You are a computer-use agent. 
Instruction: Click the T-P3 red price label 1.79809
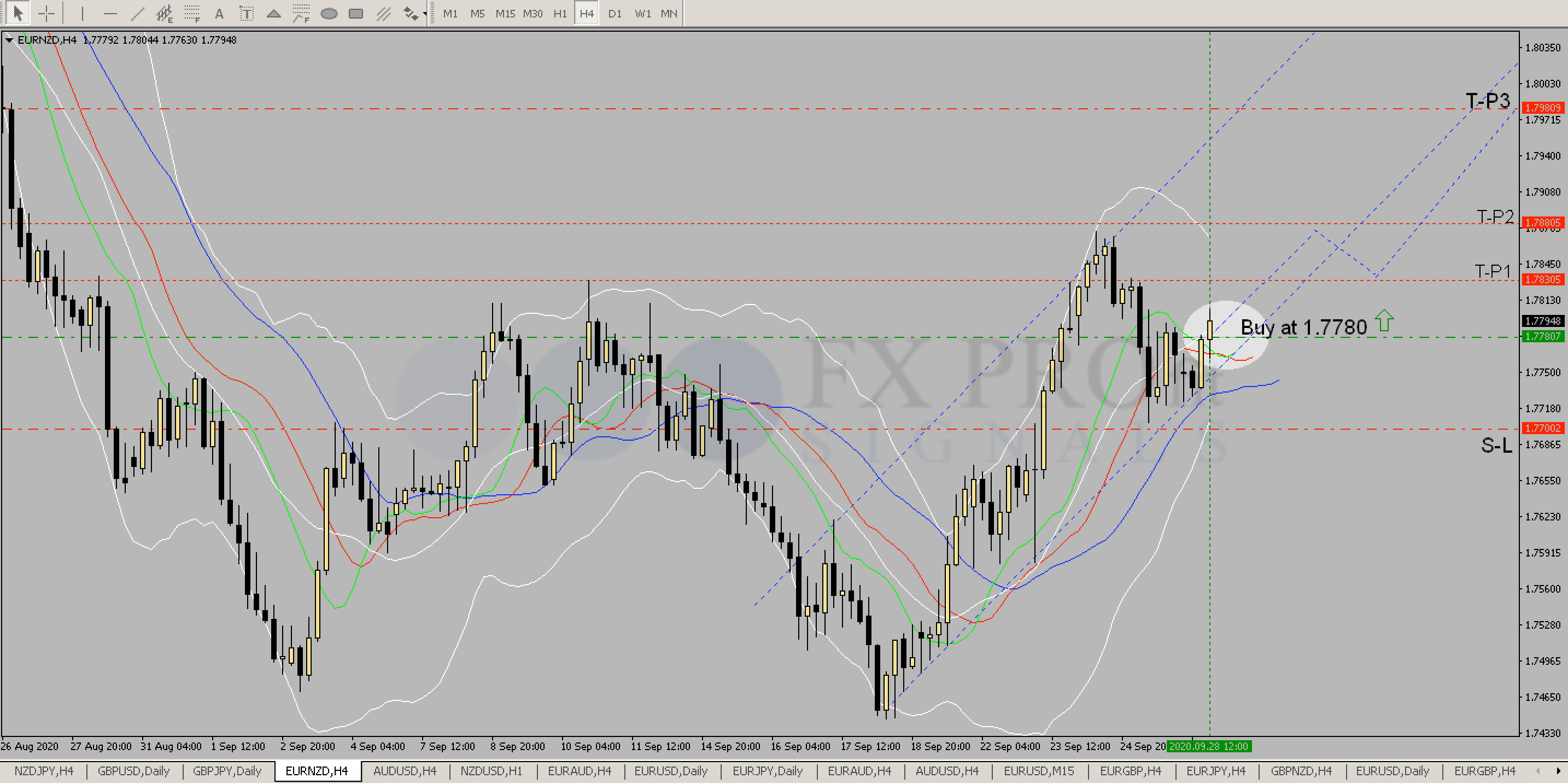click(1542, 108)
